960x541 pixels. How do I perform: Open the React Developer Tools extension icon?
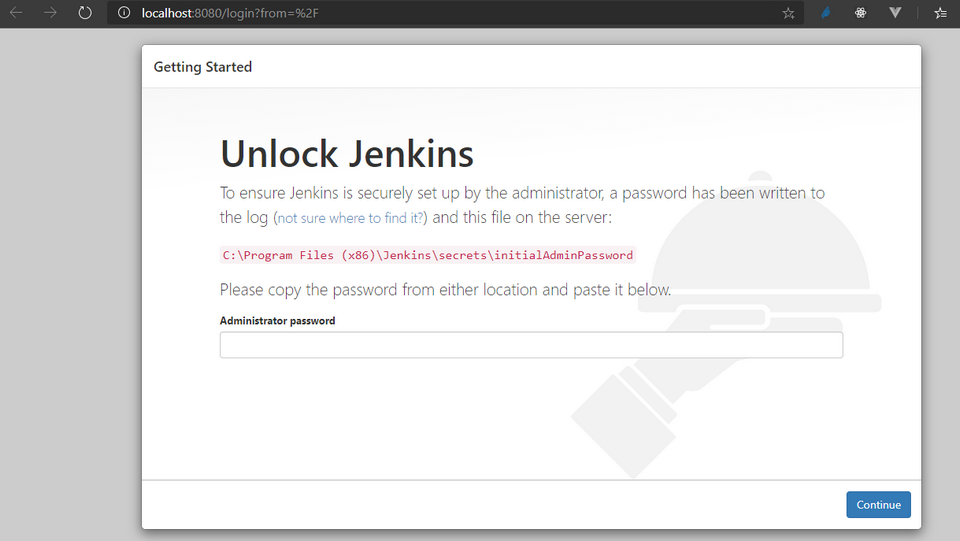[x=860, y=12]
